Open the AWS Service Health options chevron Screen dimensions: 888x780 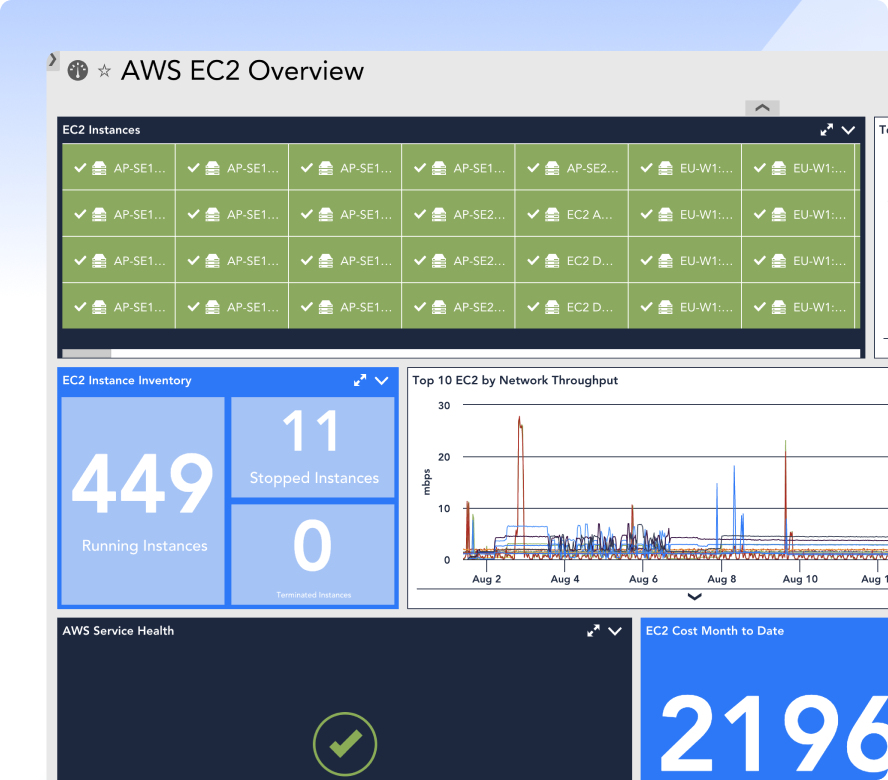[615, 631]
